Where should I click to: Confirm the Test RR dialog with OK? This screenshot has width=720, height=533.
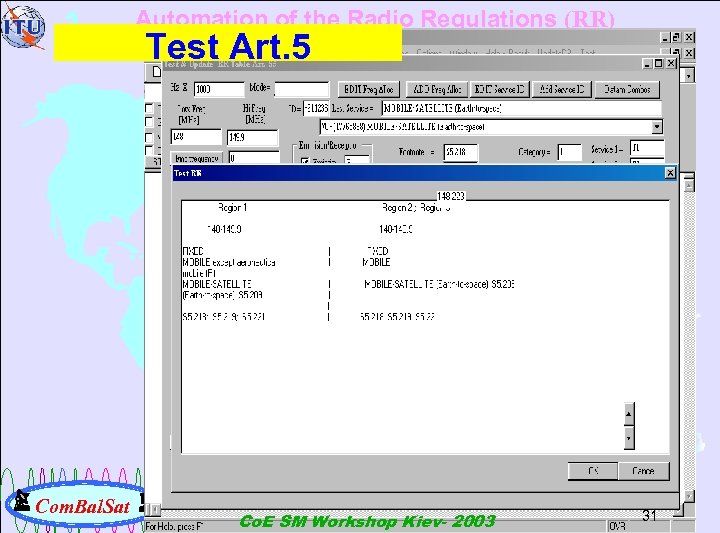592,471
